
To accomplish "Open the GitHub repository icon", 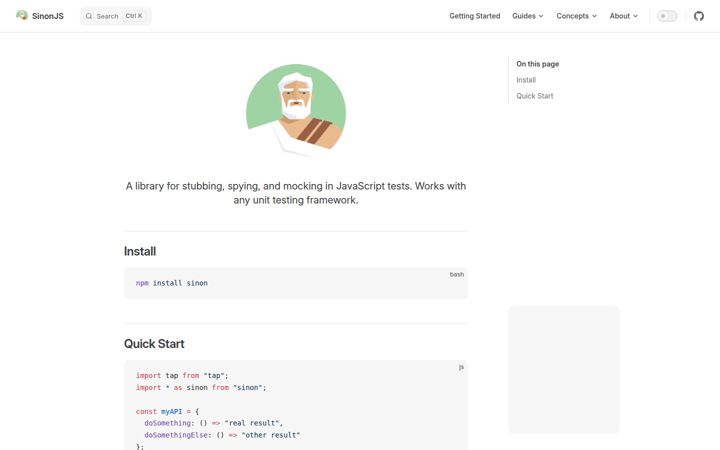I will click(x=698, y=16).
